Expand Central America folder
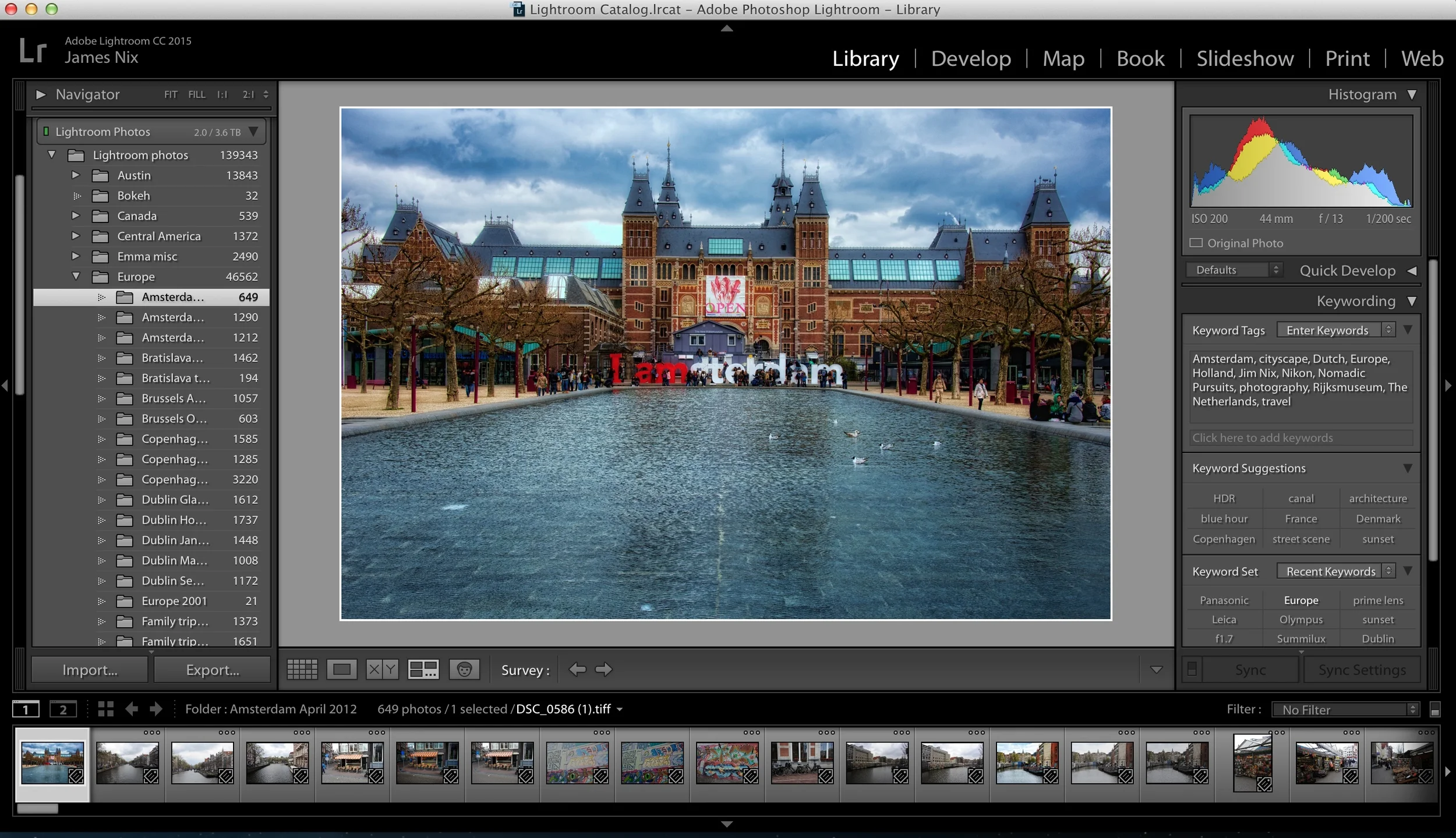Screen dimensions: 1456x838 click(x=75, y=236)
